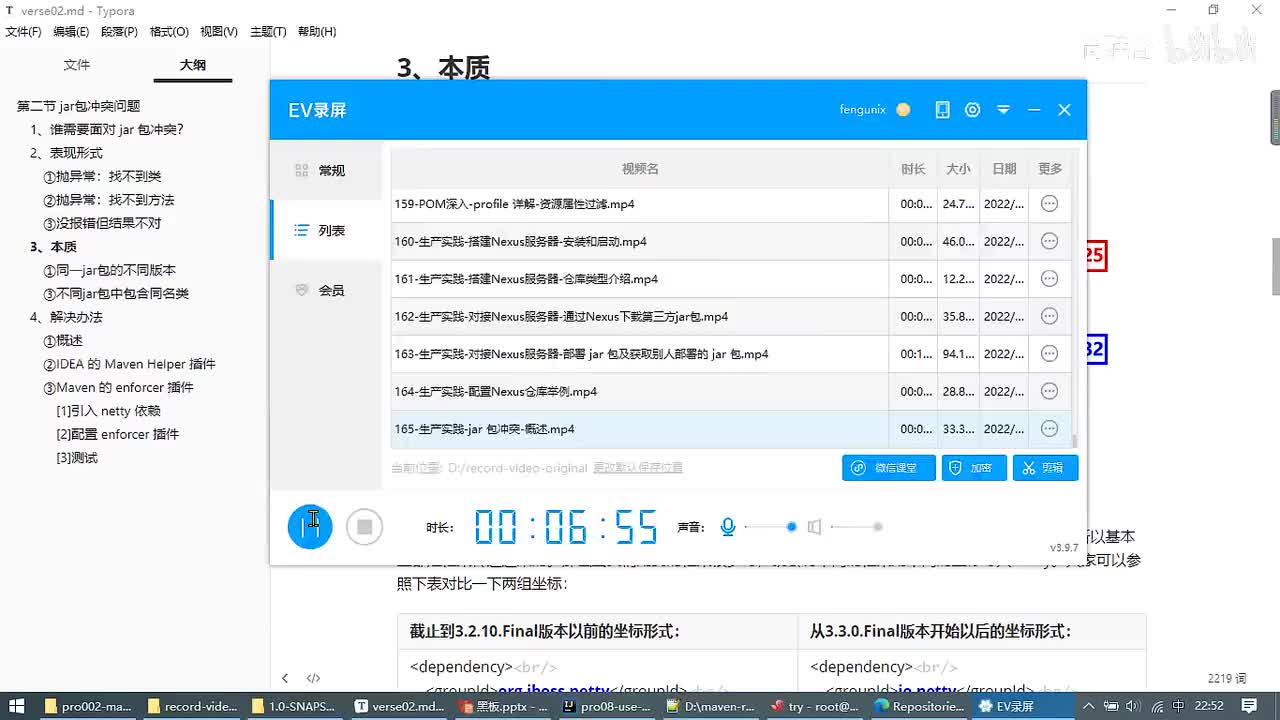Click the gold member coin icon next to fengunix
The image size is (1280, 720).
903,110
